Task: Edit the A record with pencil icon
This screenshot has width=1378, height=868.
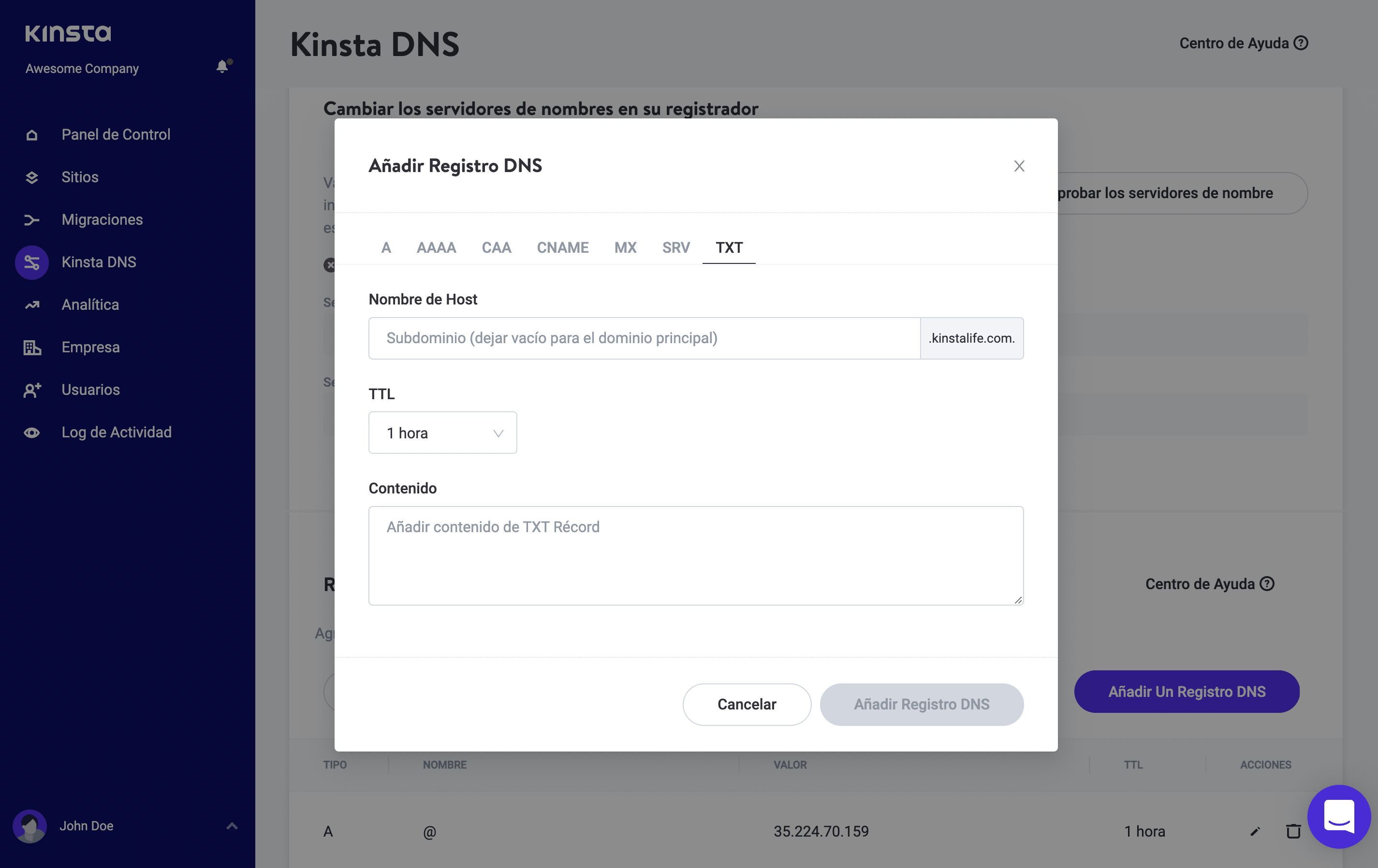Action: coord(1255,831)
